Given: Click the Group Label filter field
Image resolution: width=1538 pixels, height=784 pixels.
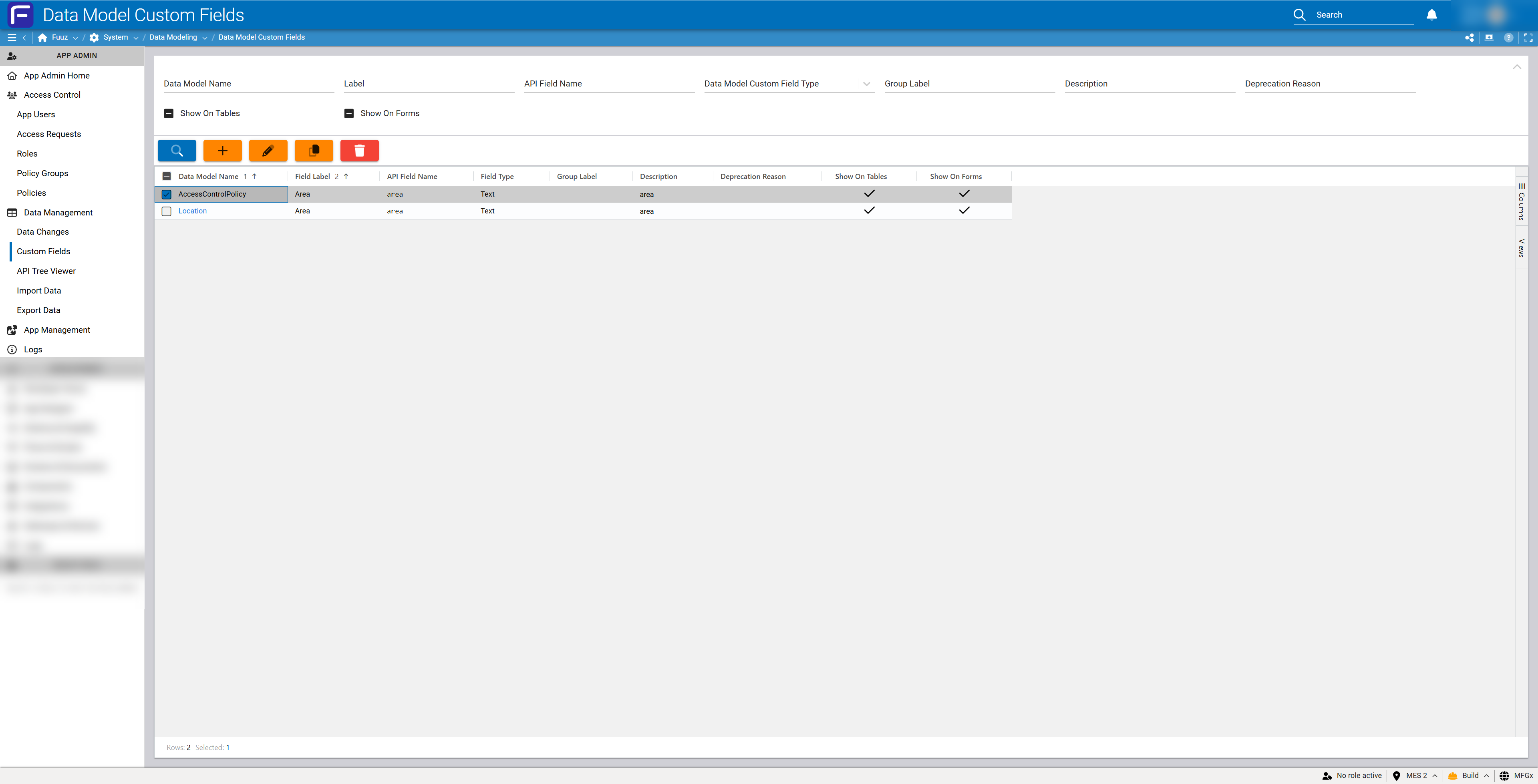Looking at the screenshot, I should point(970,84).
